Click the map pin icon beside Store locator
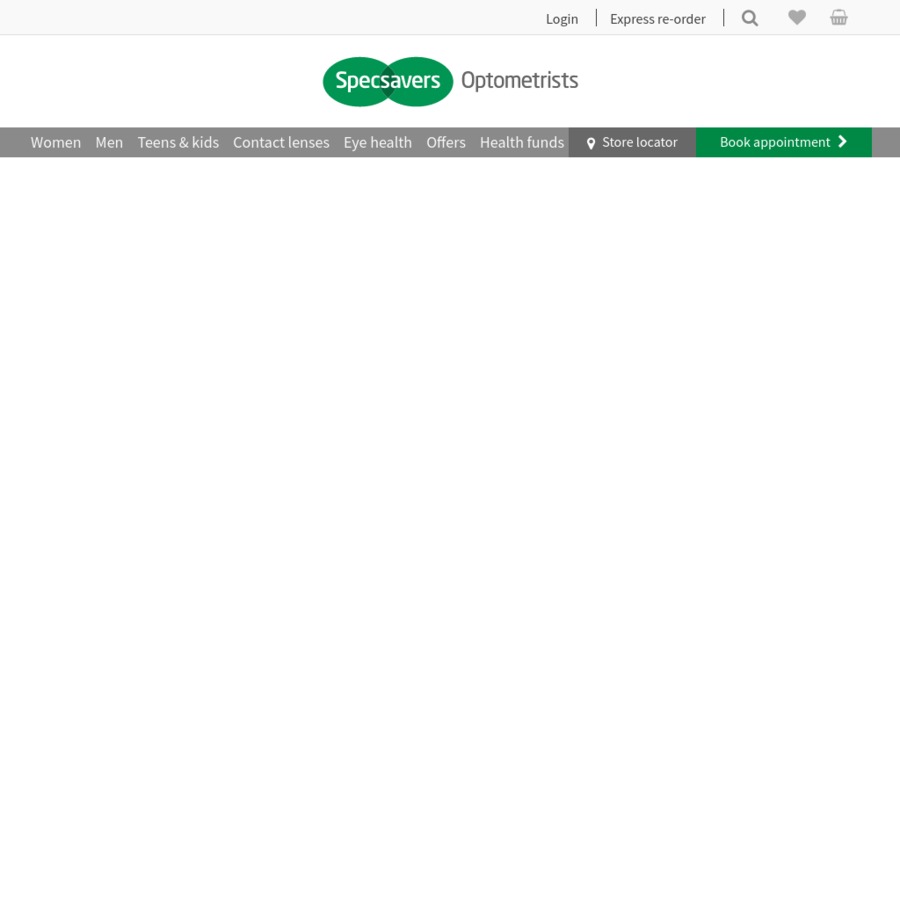 (591, 143)
